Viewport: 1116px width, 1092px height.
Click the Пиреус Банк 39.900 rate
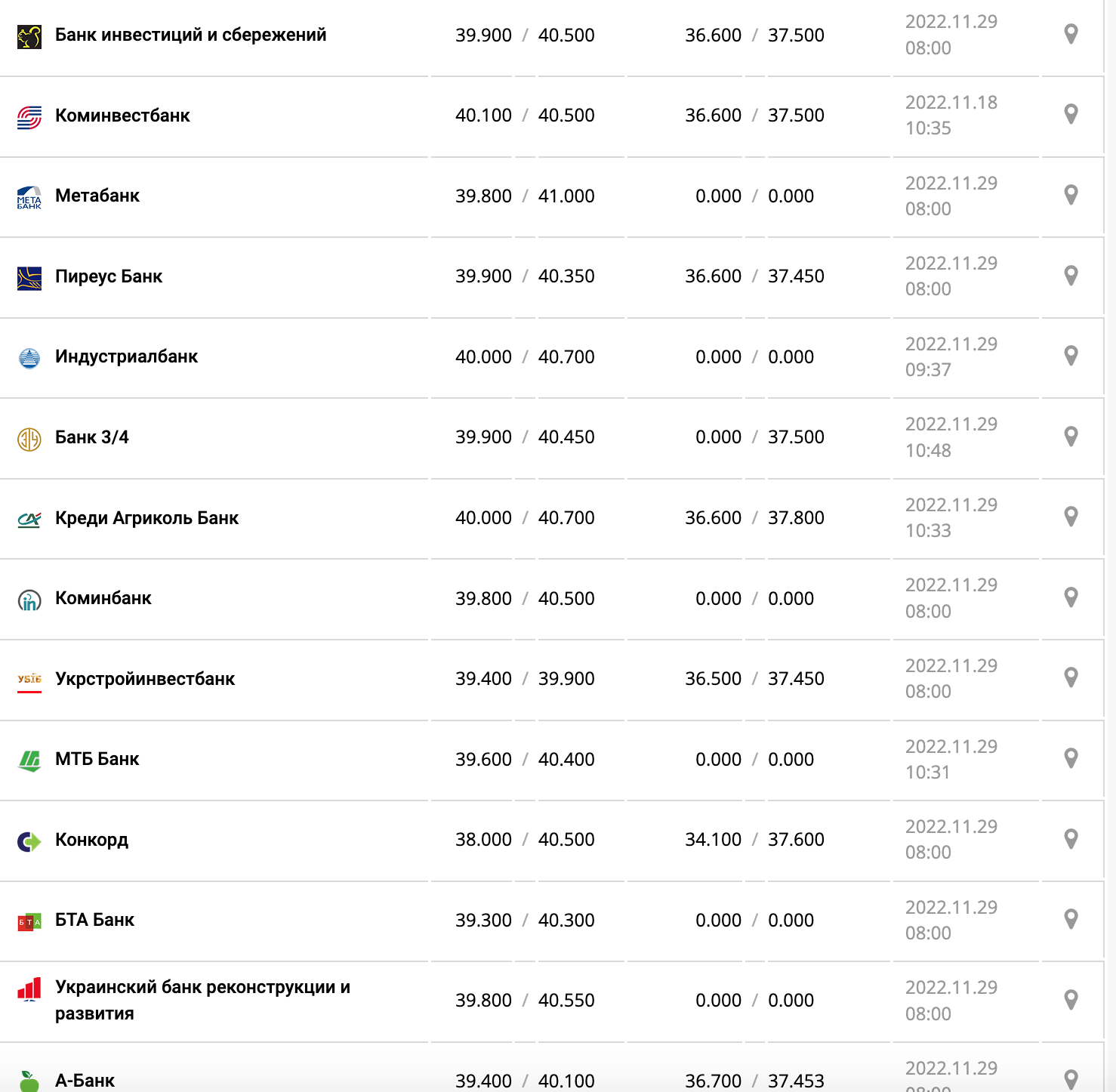(x=483, y=276)
